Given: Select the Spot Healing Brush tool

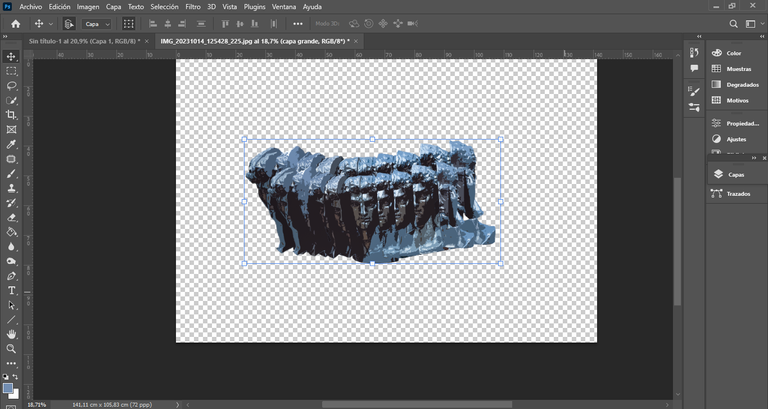Looking at the screenshot, I should (11, 159).
